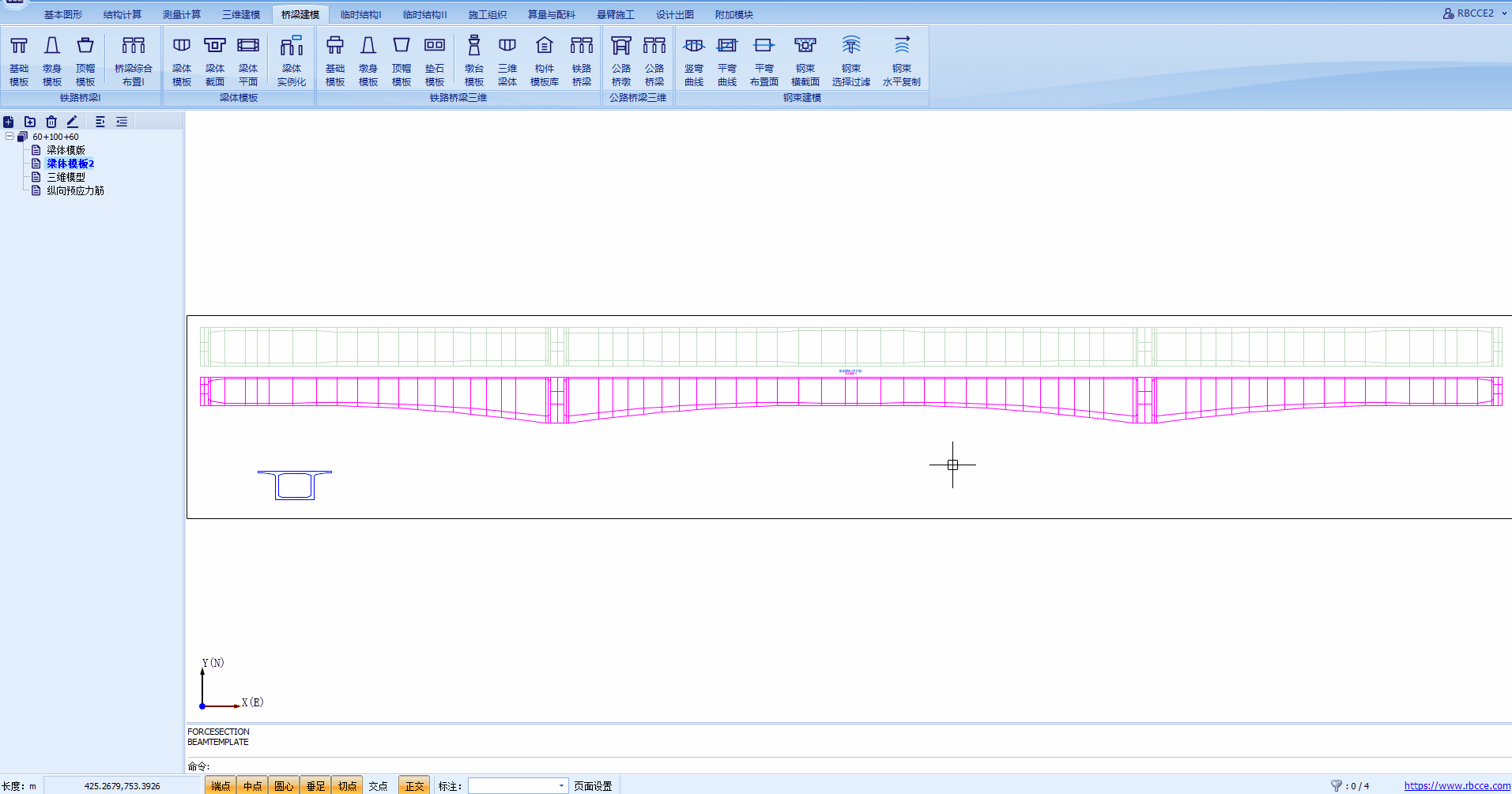Open the 标注 dropdown list
The height and width of the screenshot is (794, 1512).
tap(561, 785)
